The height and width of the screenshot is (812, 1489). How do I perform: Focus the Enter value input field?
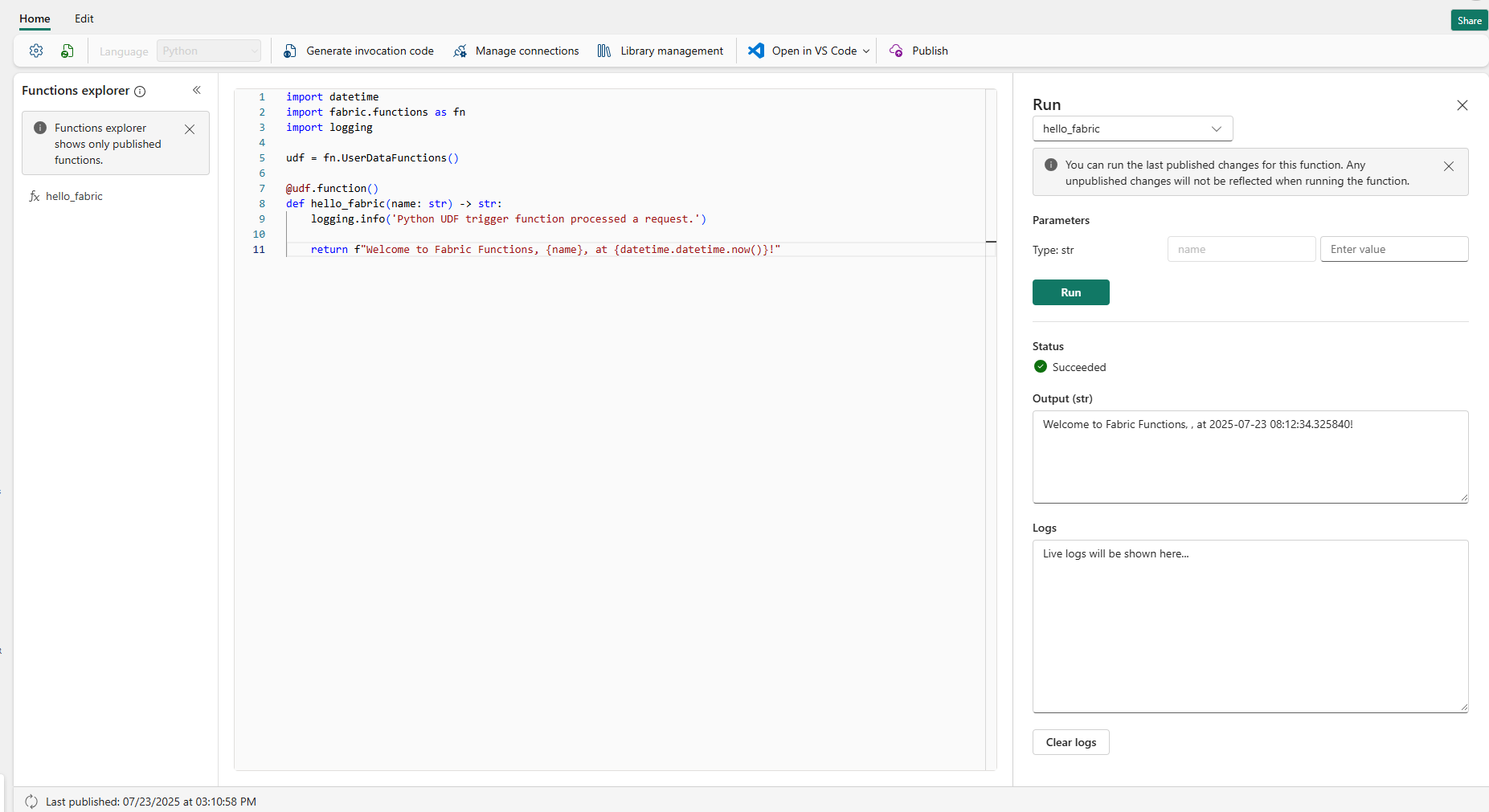[1394, 249]
